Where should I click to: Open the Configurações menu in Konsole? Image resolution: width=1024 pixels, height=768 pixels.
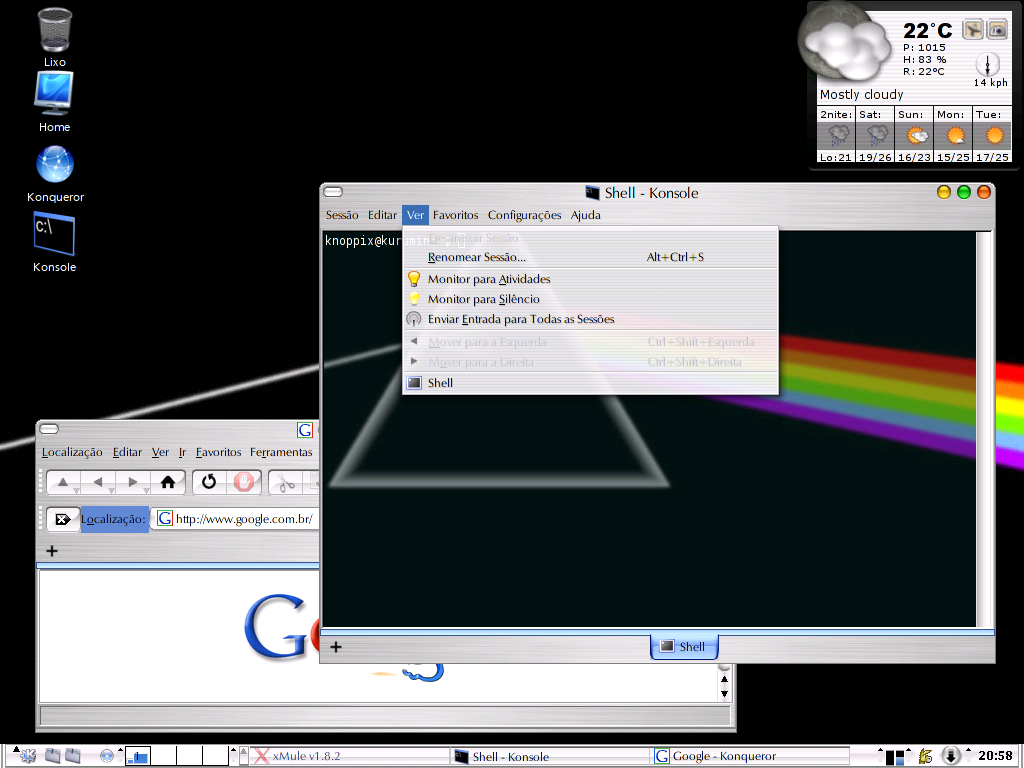point(524,215)
